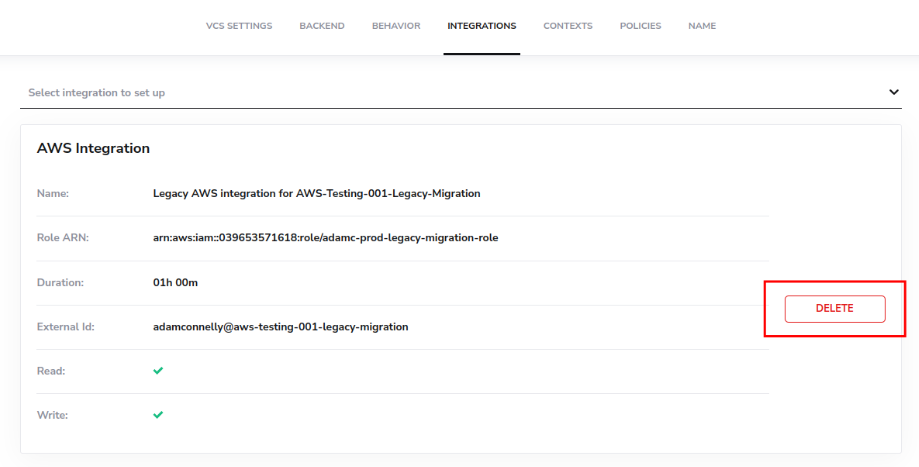The width and height of the screenshot is (919, 467).
Task: Click the Role ARN value text
Action: tap(325, 238)
